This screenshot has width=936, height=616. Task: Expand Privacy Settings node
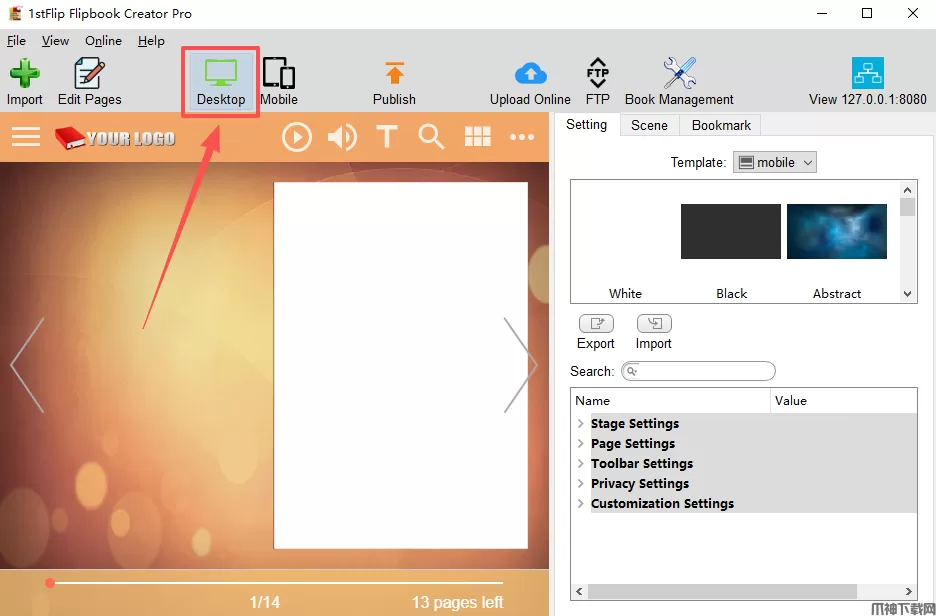tap(581, 484)
